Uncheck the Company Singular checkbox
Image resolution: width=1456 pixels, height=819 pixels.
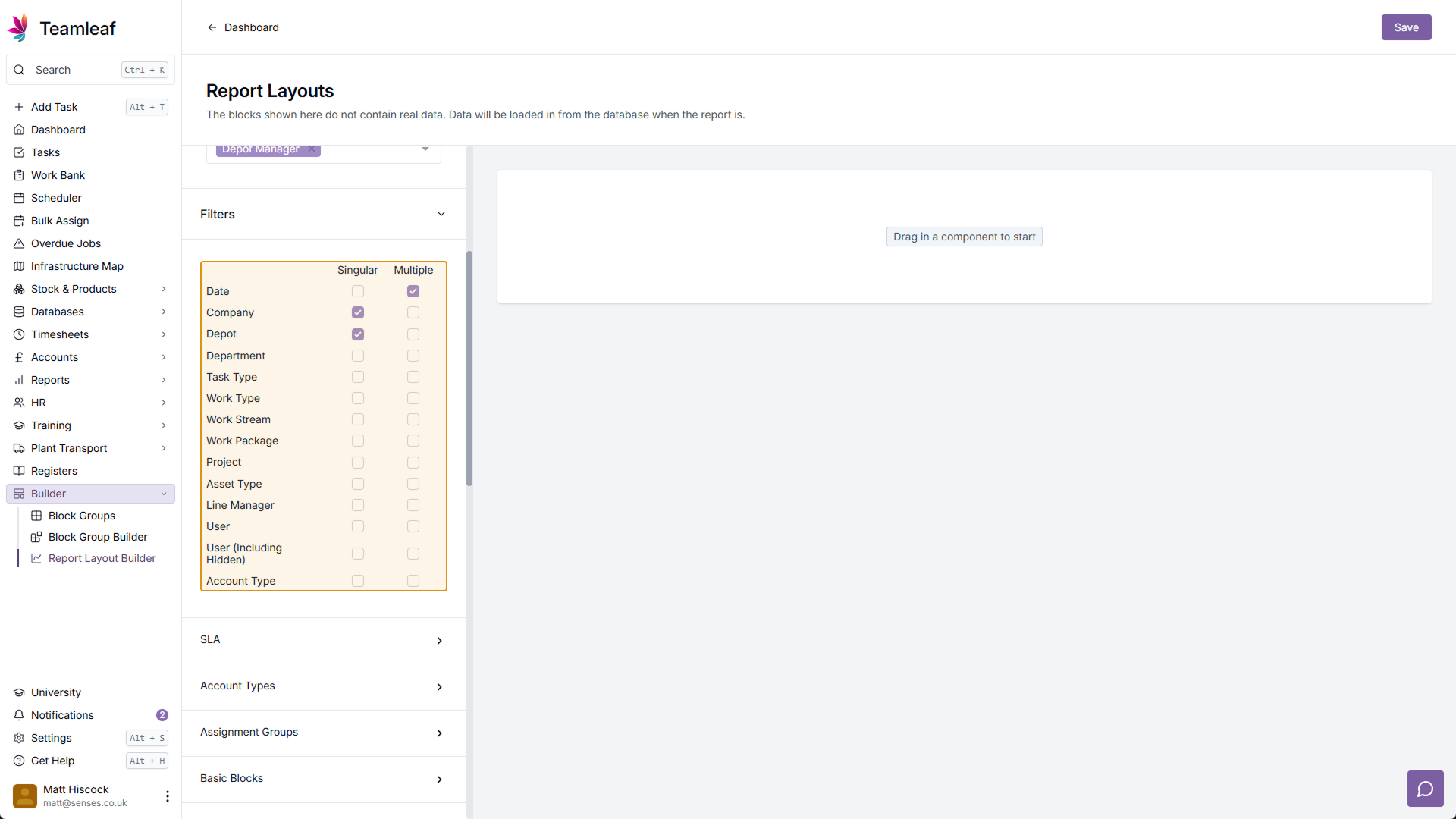pos(358,312)
